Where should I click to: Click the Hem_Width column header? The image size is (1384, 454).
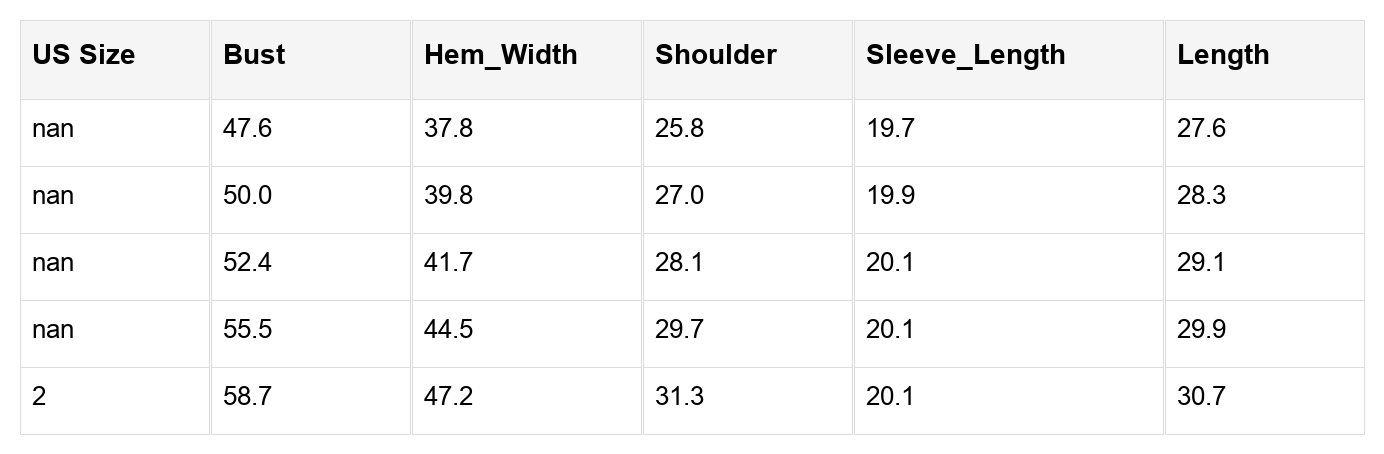(x=500, y=55)
